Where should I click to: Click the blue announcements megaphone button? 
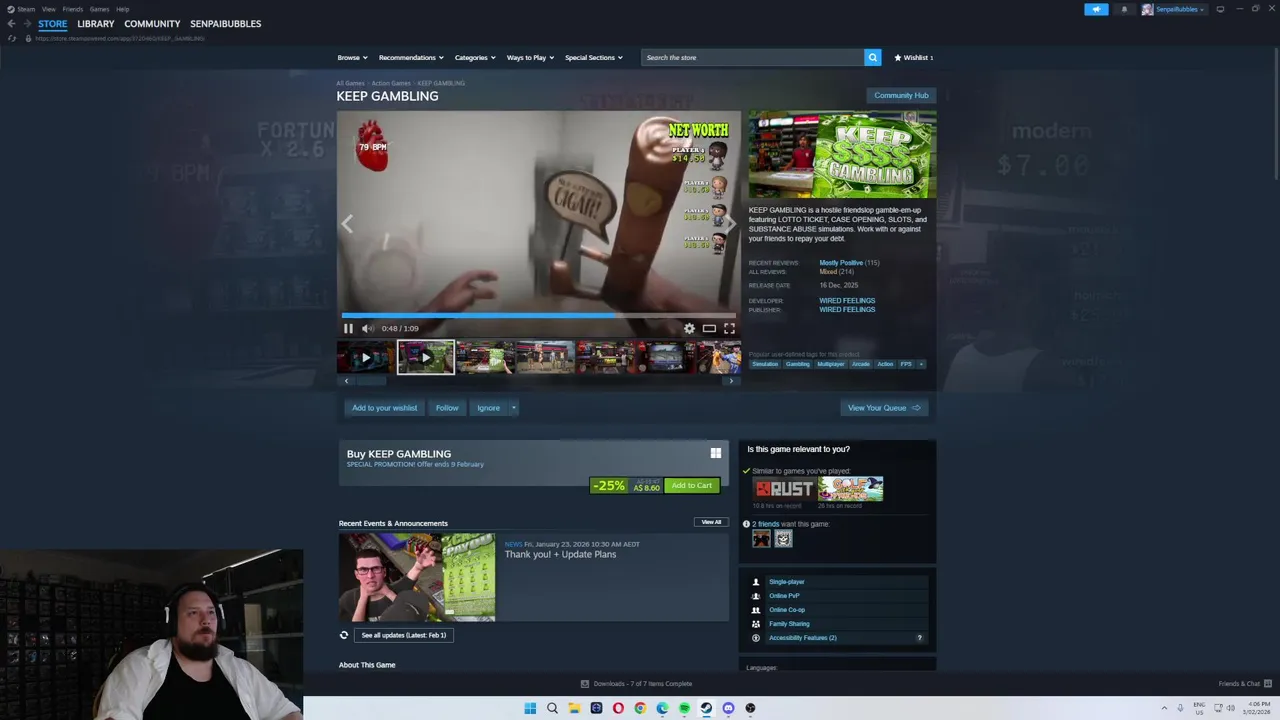point(1096,9)
